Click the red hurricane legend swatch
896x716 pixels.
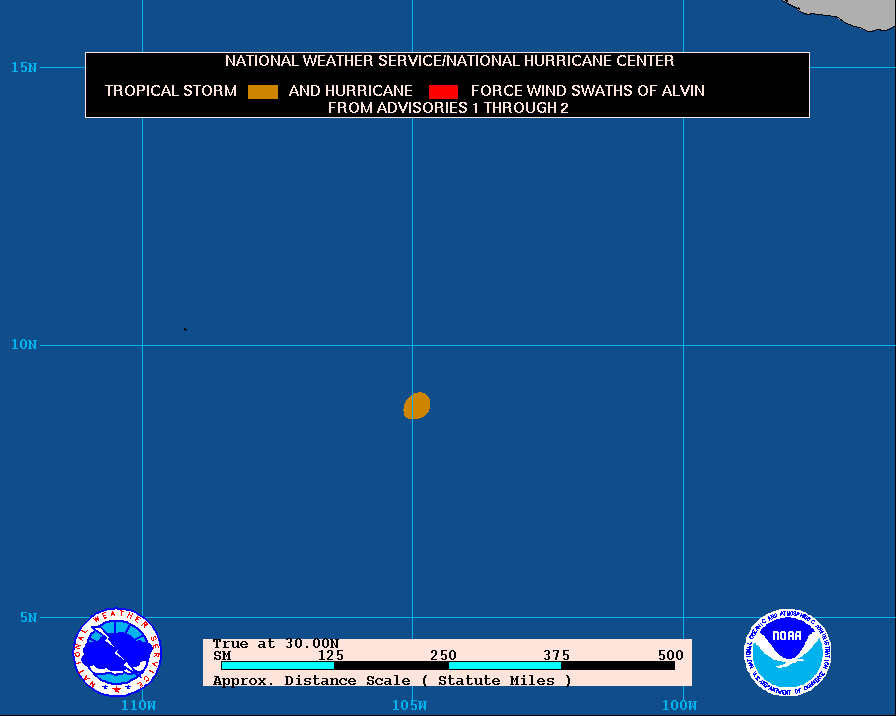pos(443,91)
